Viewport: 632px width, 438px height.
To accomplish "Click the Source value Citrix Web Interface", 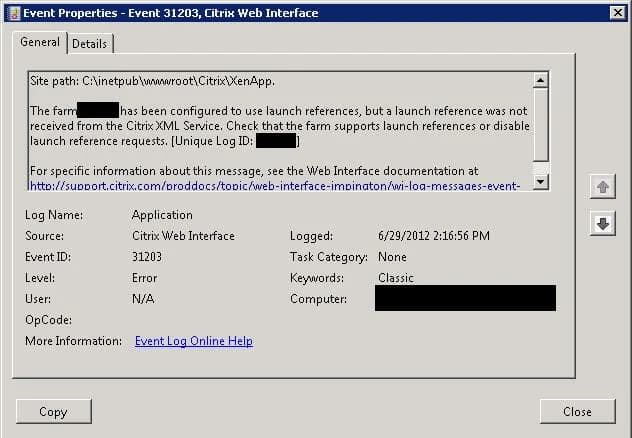I will [183, 236].
